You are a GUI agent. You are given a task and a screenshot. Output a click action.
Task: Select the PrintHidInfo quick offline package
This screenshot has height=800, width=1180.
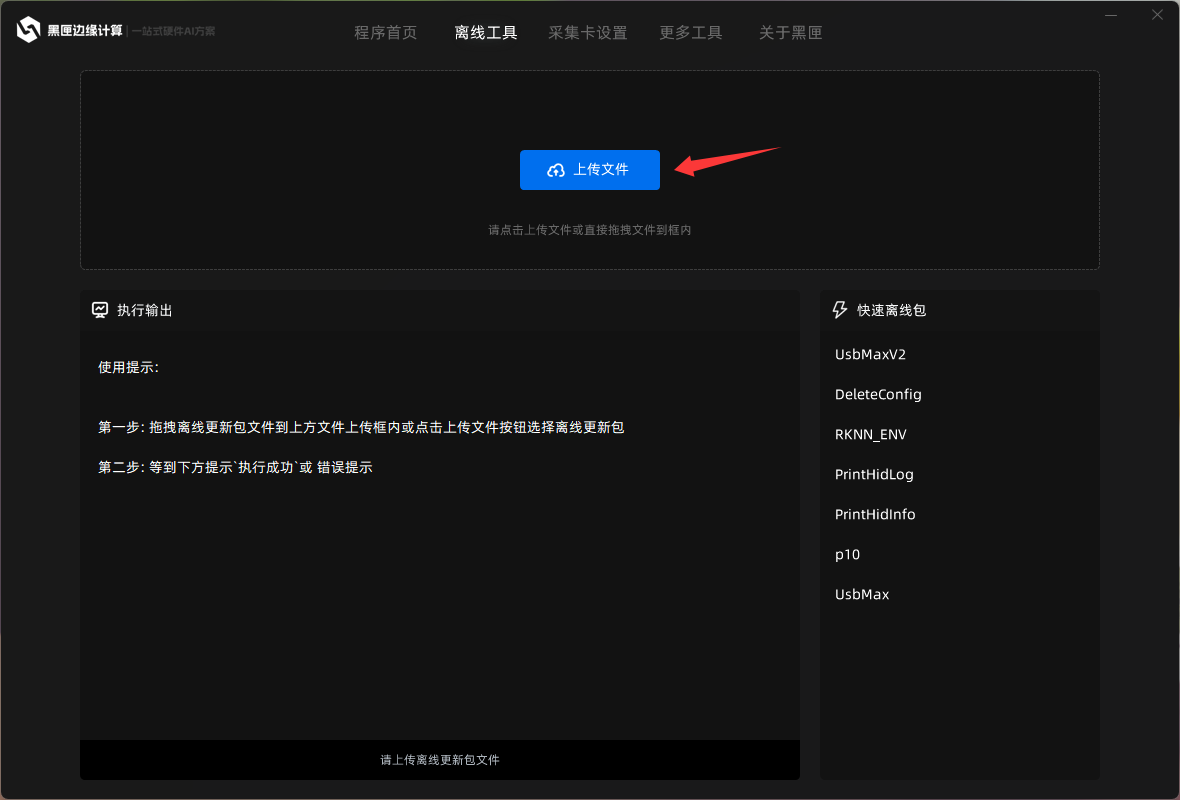[874, 514]
